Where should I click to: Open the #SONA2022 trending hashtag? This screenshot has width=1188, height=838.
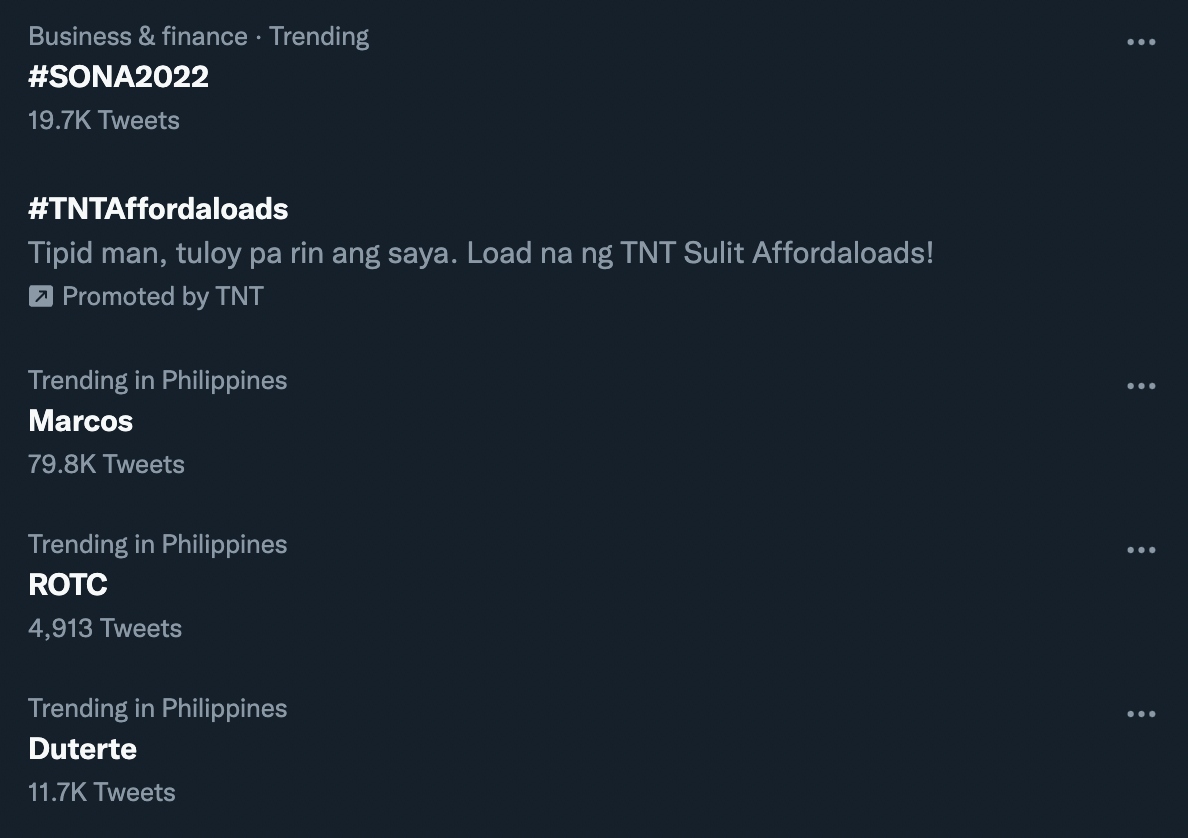click(x=118, y=77)
